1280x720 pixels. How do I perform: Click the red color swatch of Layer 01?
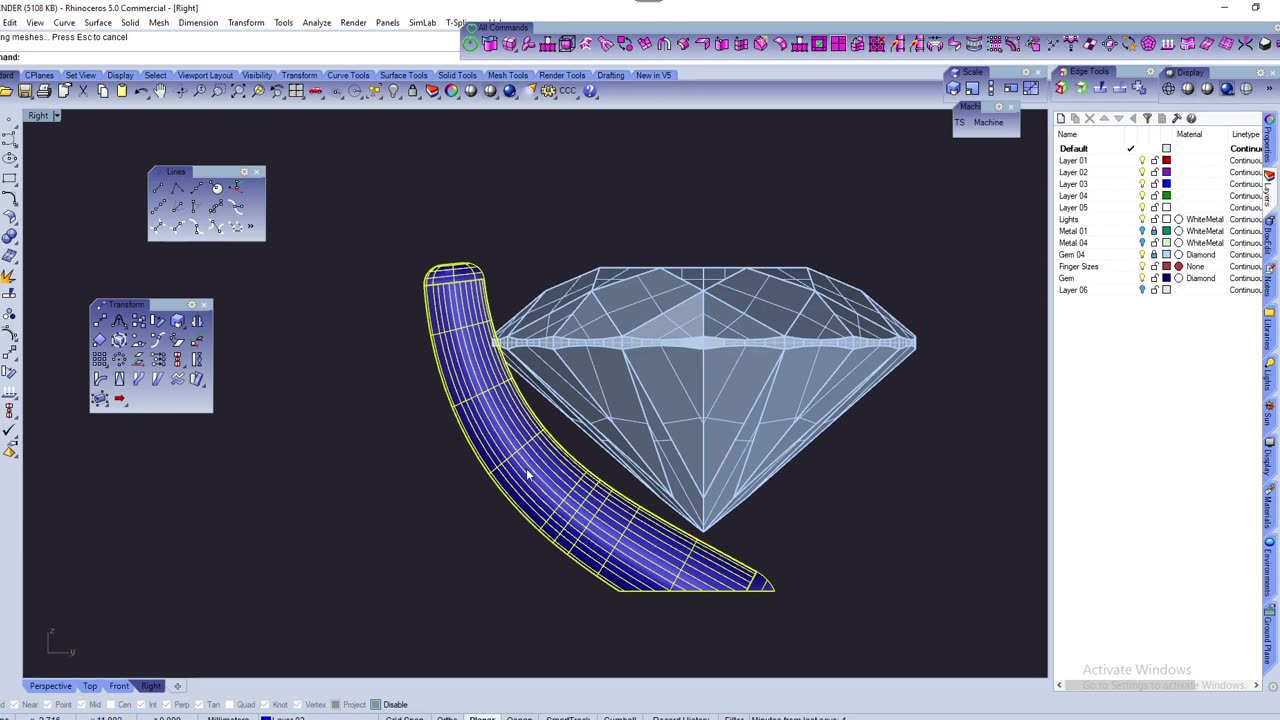pyautogui.click(x=1166, y=160)
